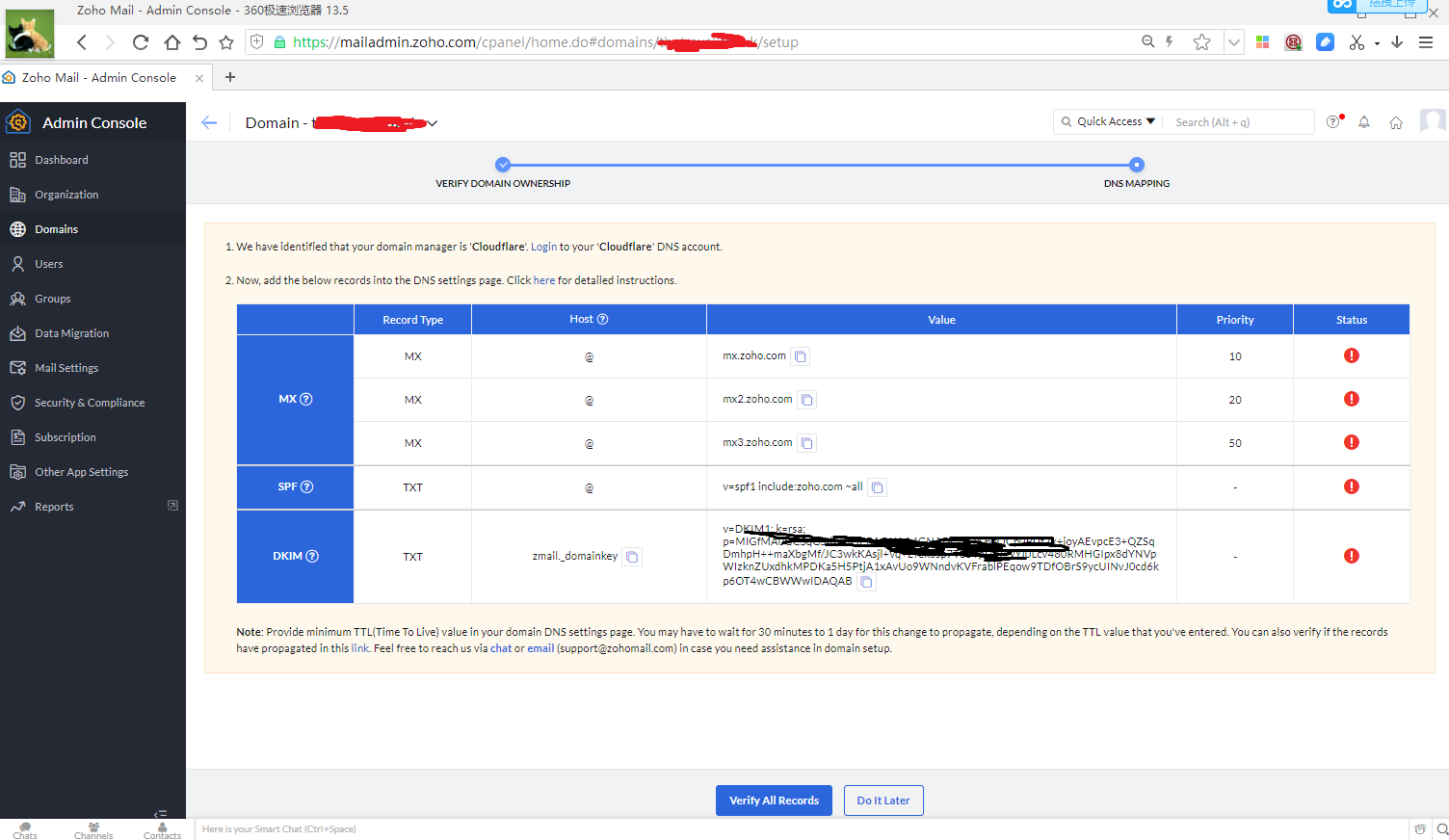The width and height of the screenshot is (1449, 840).
Task: Open Channels in the bottom bar
Action: [x=93, y=830]
